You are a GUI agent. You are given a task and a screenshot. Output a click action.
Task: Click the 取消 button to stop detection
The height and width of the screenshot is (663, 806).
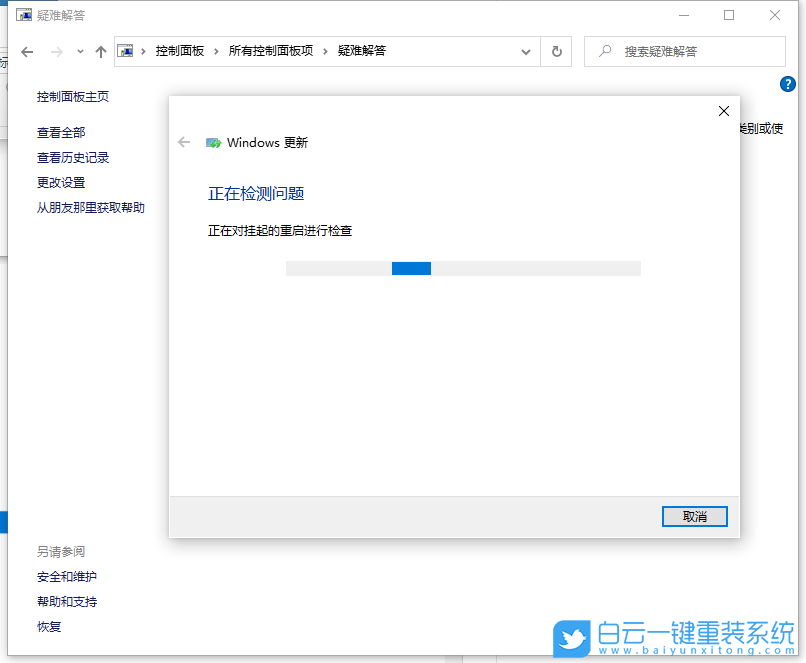[x=694, y=516]
